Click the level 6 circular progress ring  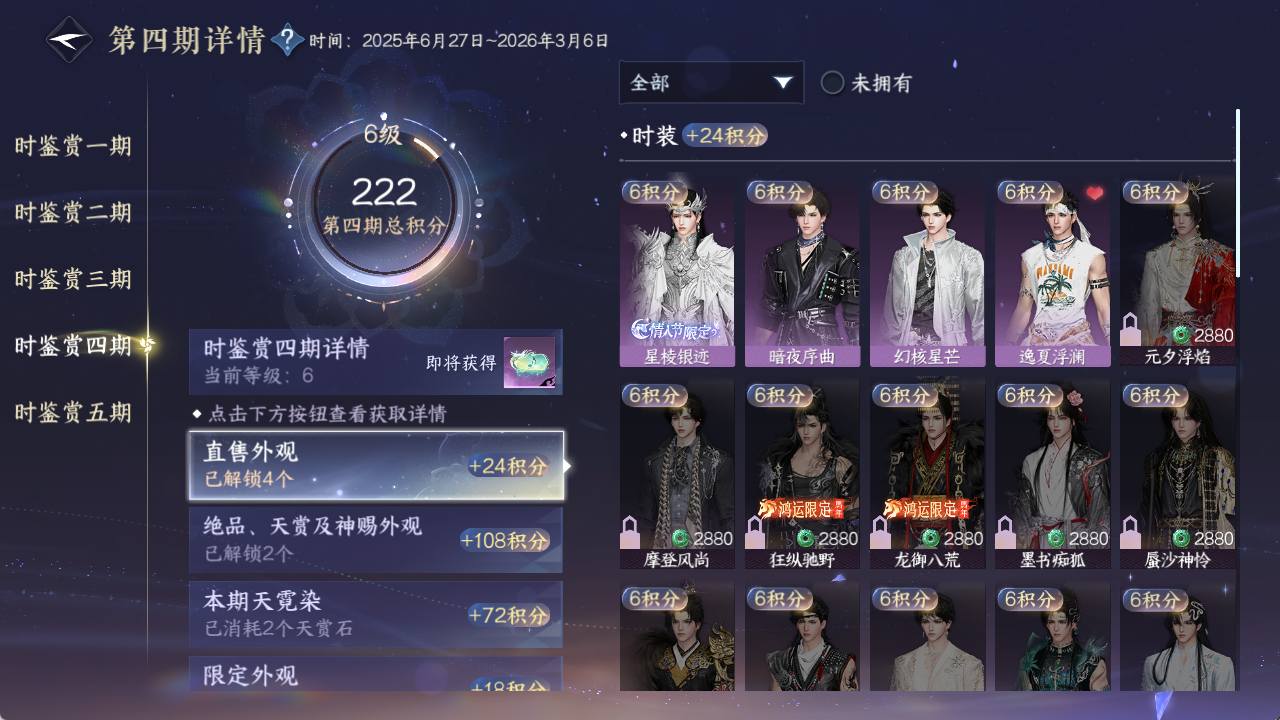[383, 205]
